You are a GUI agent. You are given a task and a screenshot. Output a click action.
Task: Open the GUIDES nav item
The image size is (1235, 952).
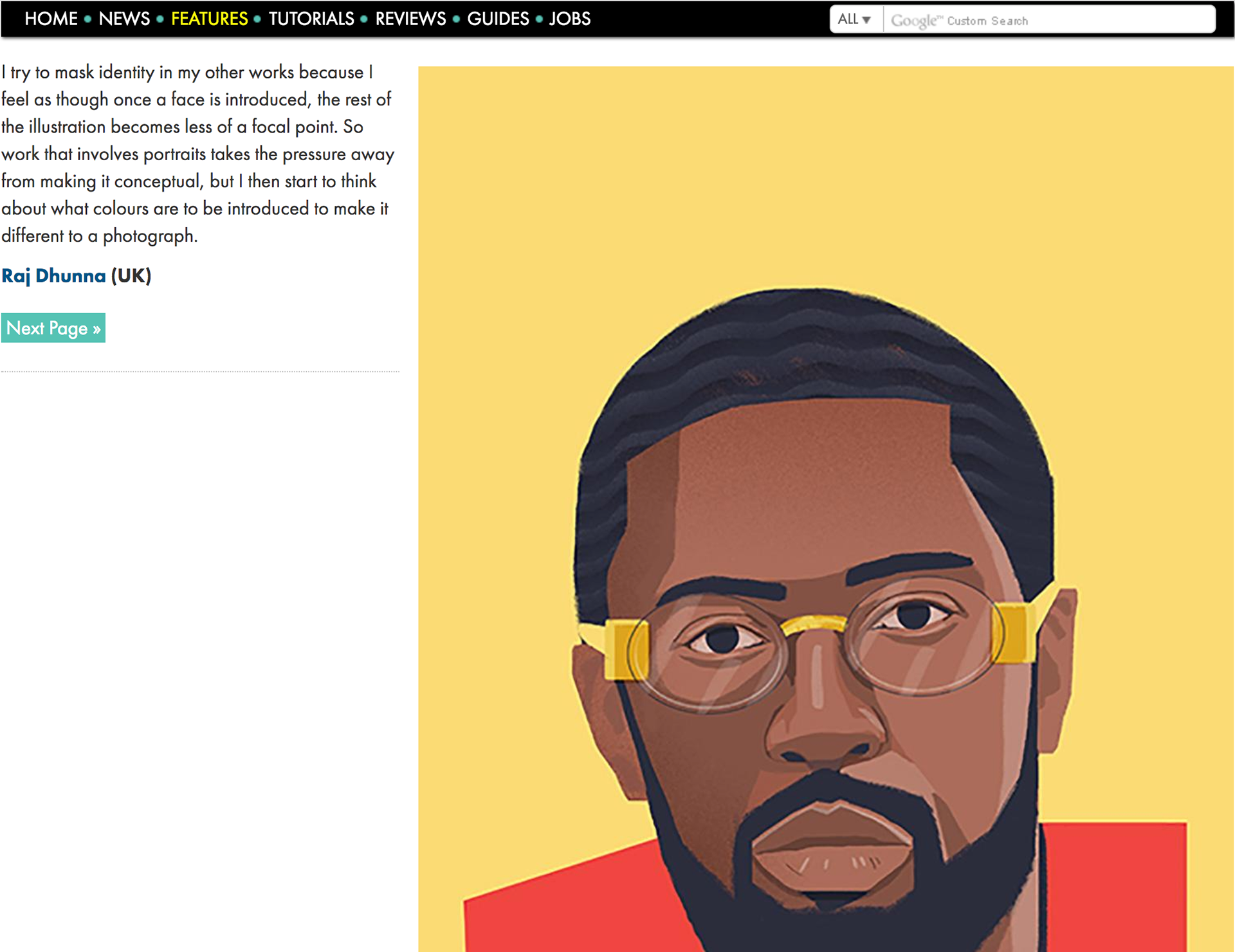(x=498, y=19)
